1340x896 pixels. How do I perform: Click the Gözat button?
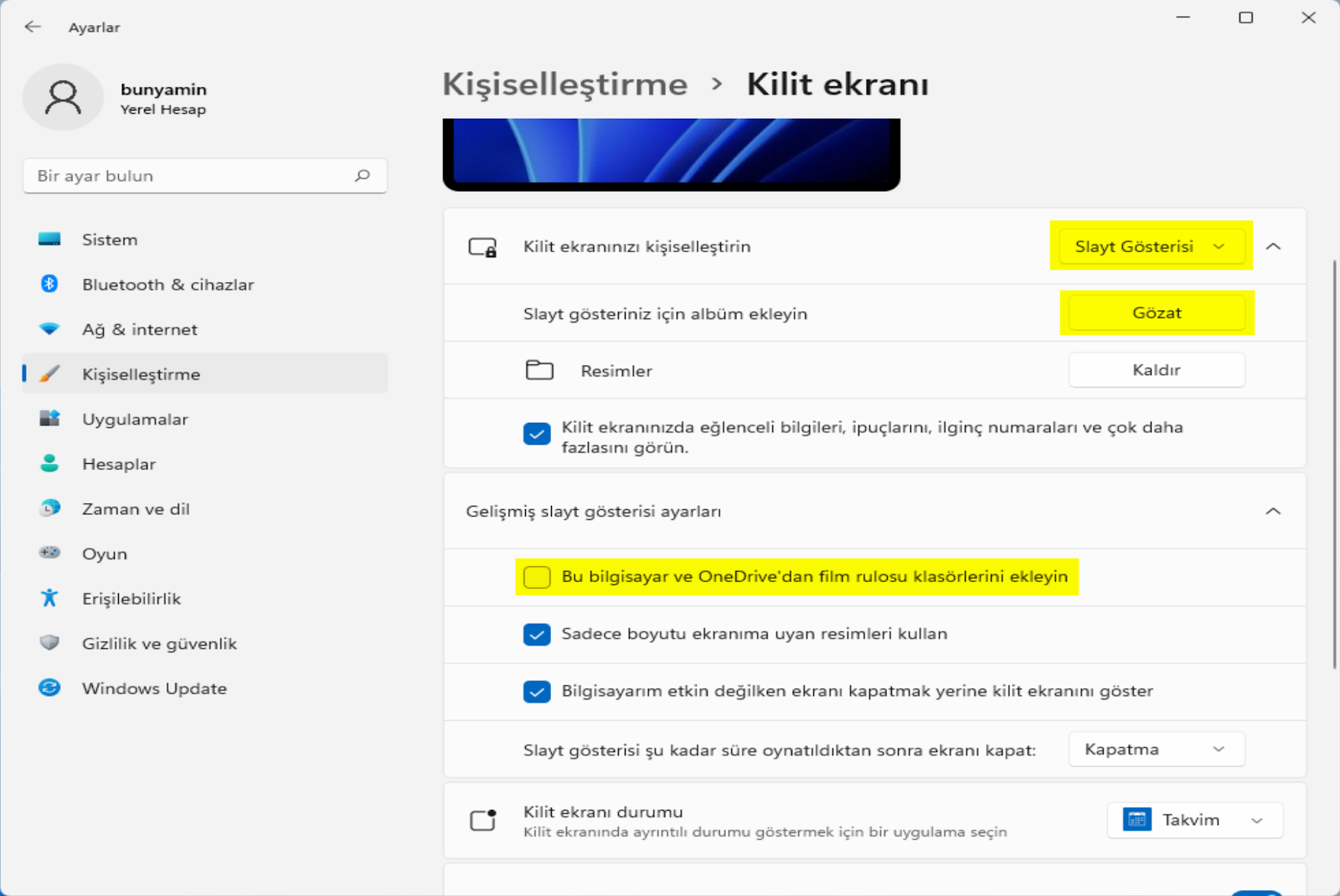(1157, 312)
